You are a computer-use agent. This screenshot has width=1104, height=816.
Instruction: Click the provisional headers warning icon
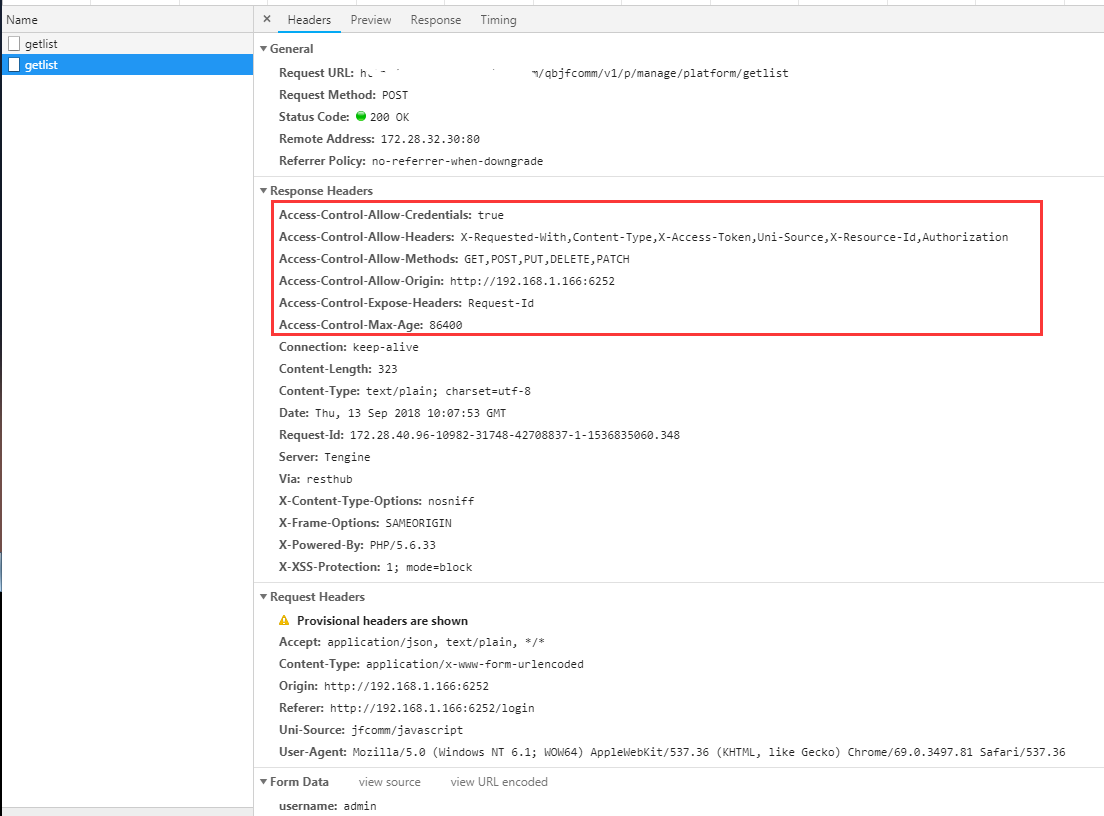(x=284, y=621)
